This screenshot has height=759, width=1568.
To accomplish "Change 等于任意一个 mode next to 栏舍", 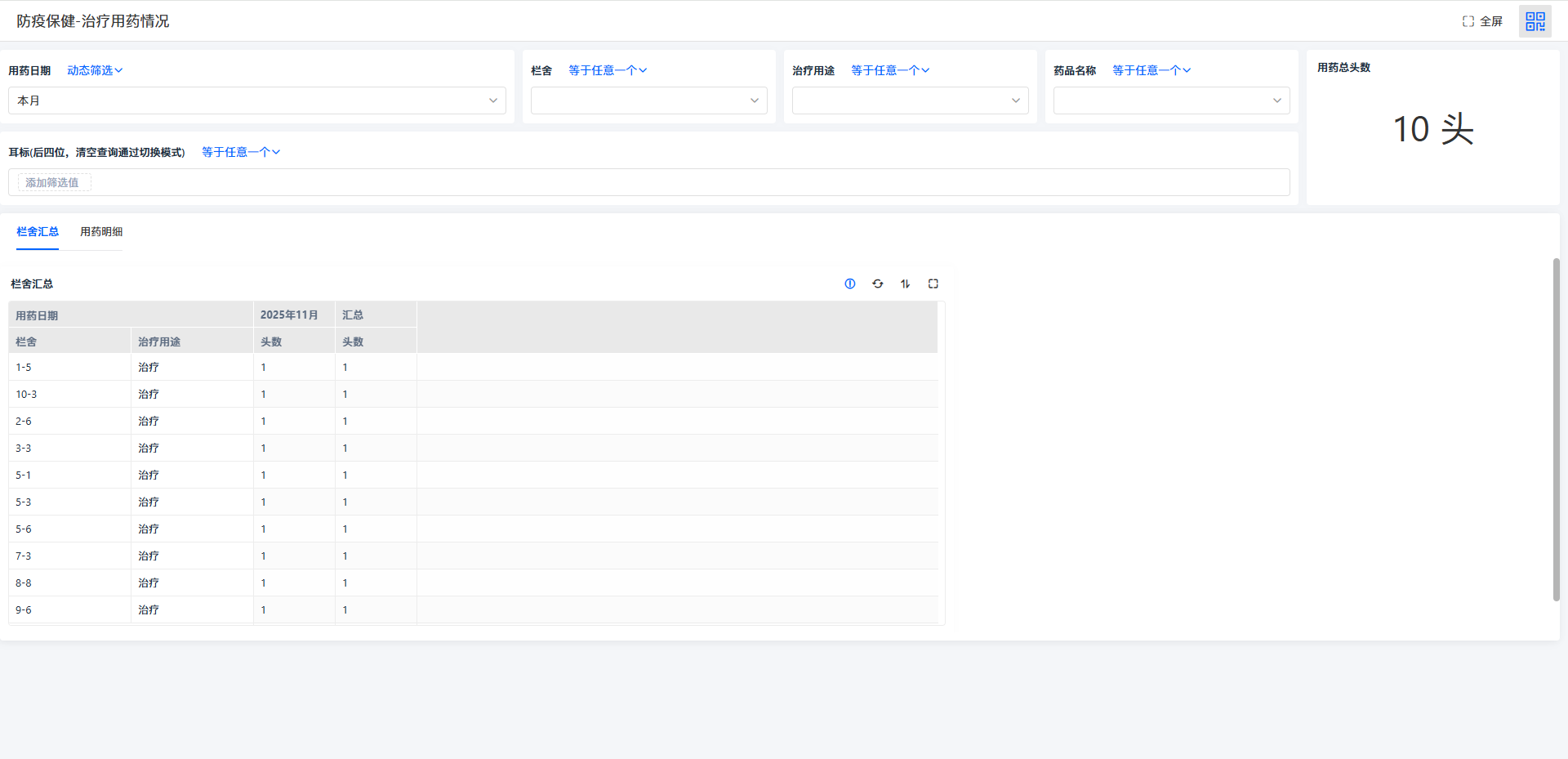I will pos(608,70).
